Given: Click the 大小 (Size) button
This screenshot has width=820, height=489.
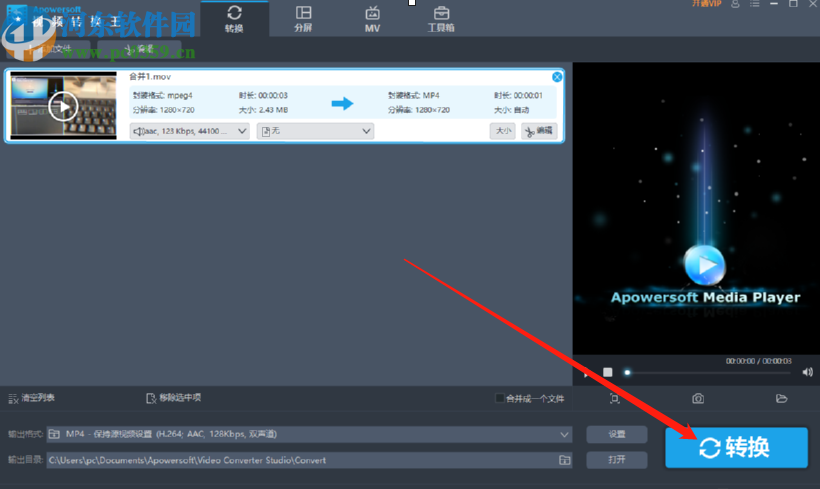Looking at the screenshot, I should tap(503, 131).
